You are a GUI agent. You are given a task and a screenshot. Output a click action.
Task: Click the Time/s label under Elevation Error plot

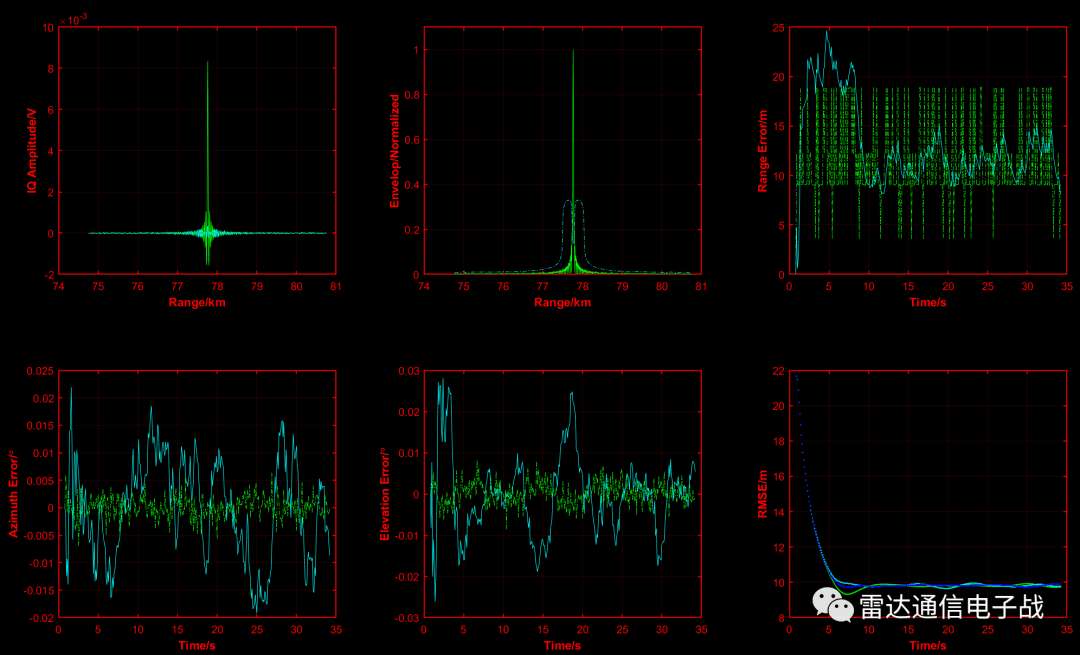[563, 645]
